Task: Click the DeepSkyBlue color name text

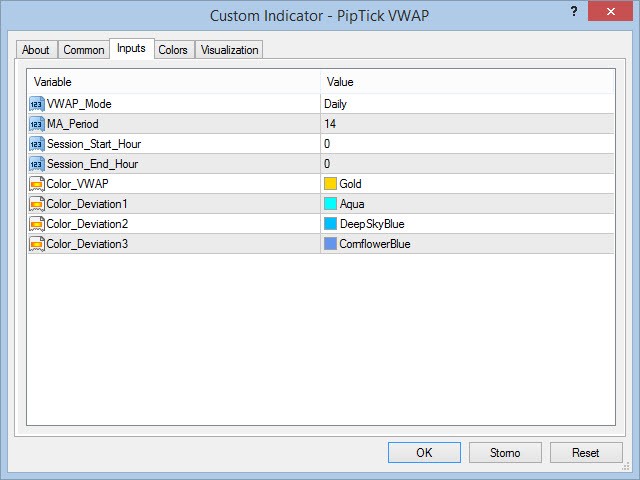Action: click(x=372, y=224)
